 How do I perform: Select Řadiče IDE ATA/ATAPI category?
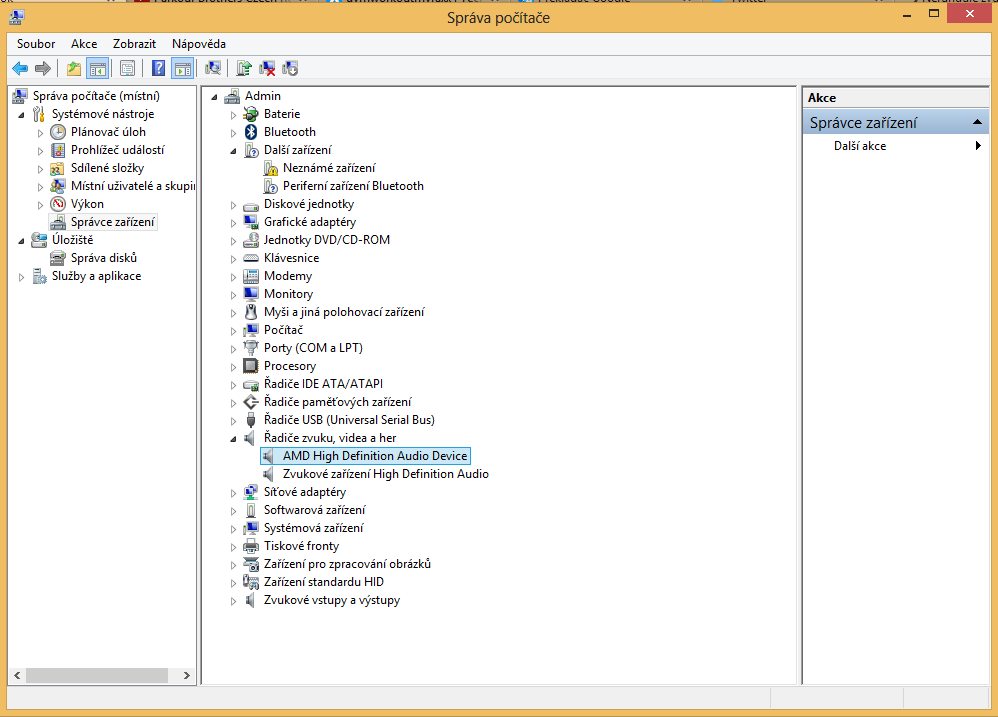click(323, 384)
